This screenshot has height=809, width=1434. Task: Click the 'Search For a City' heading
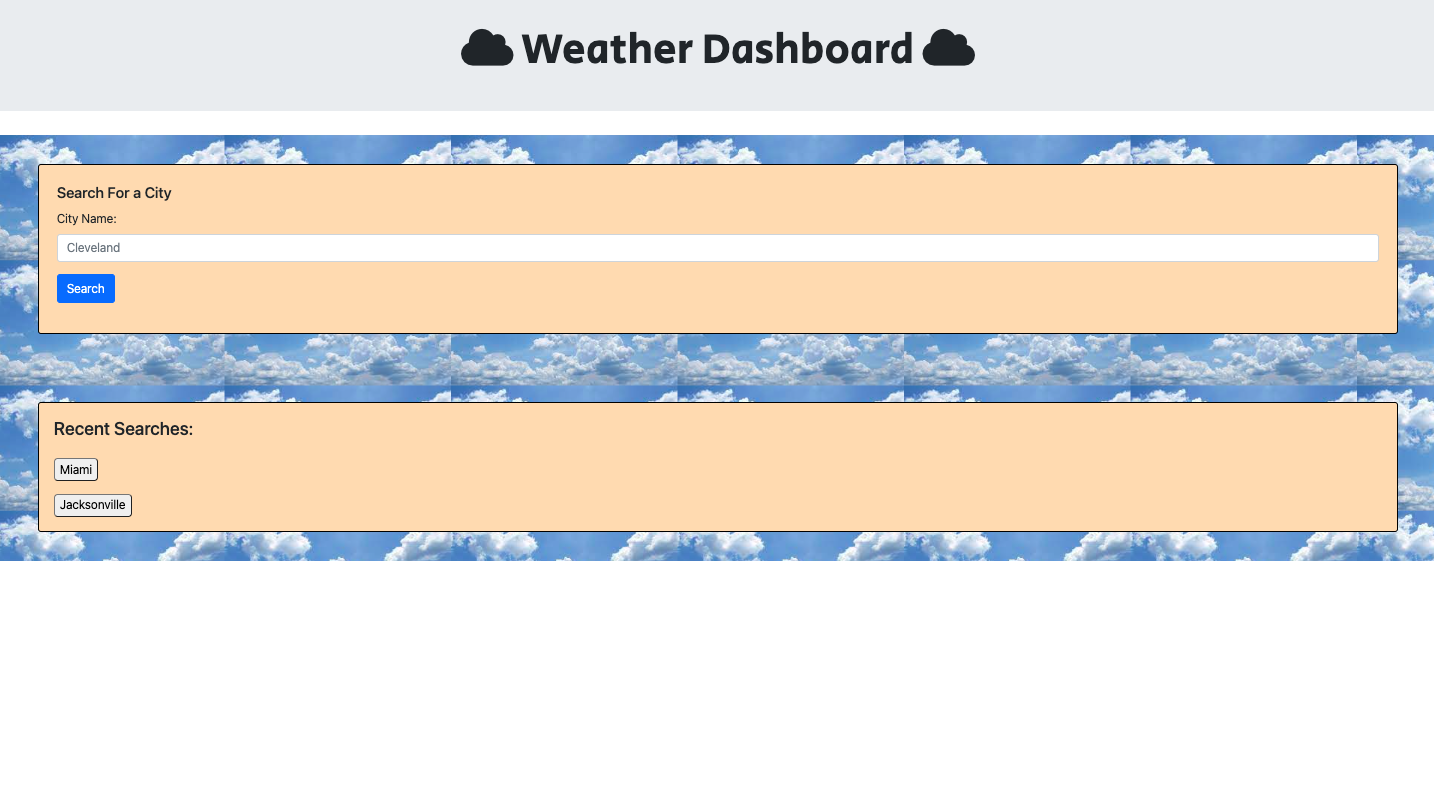(x=114, y=193)
